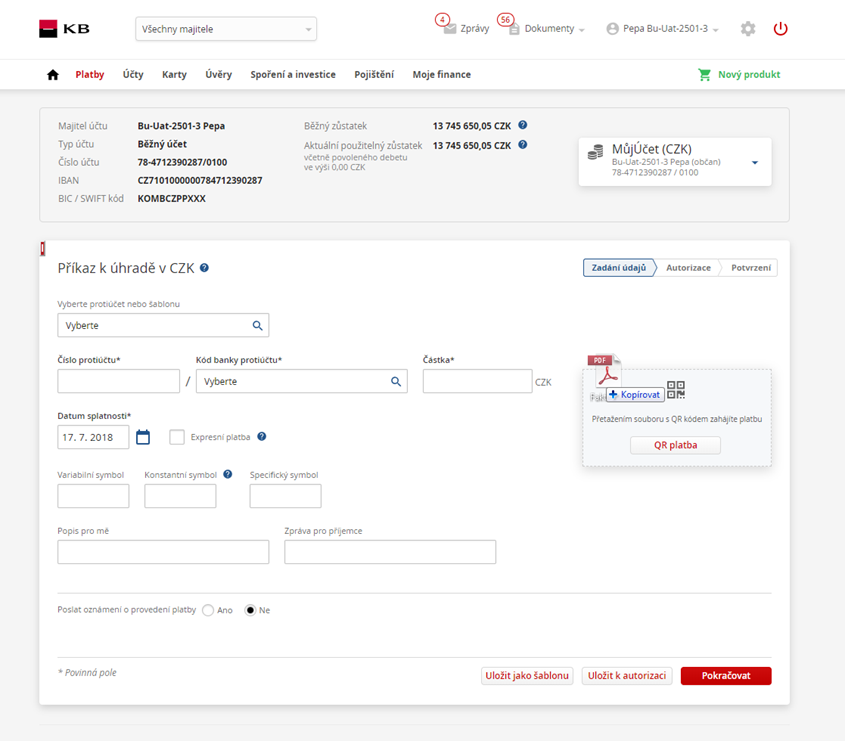Open the Dokumenty documents icon
Image resolution: width=845 pixels, height=741 pixels.
[514, 29]
